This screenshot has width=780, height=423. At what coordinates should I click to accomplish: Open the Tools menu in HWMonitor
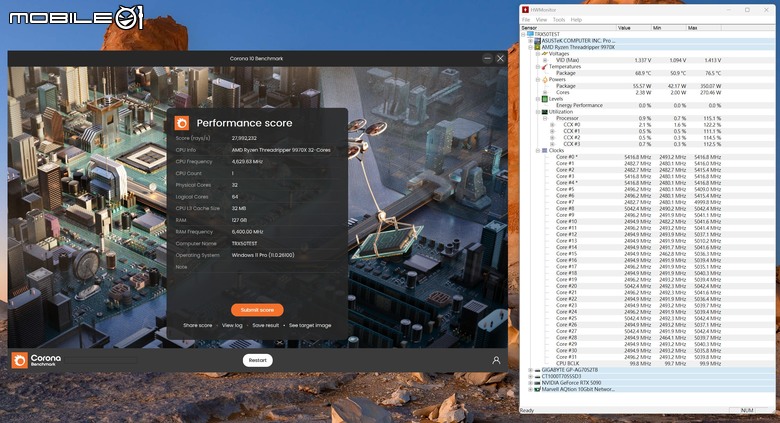(x=559, y=19)
